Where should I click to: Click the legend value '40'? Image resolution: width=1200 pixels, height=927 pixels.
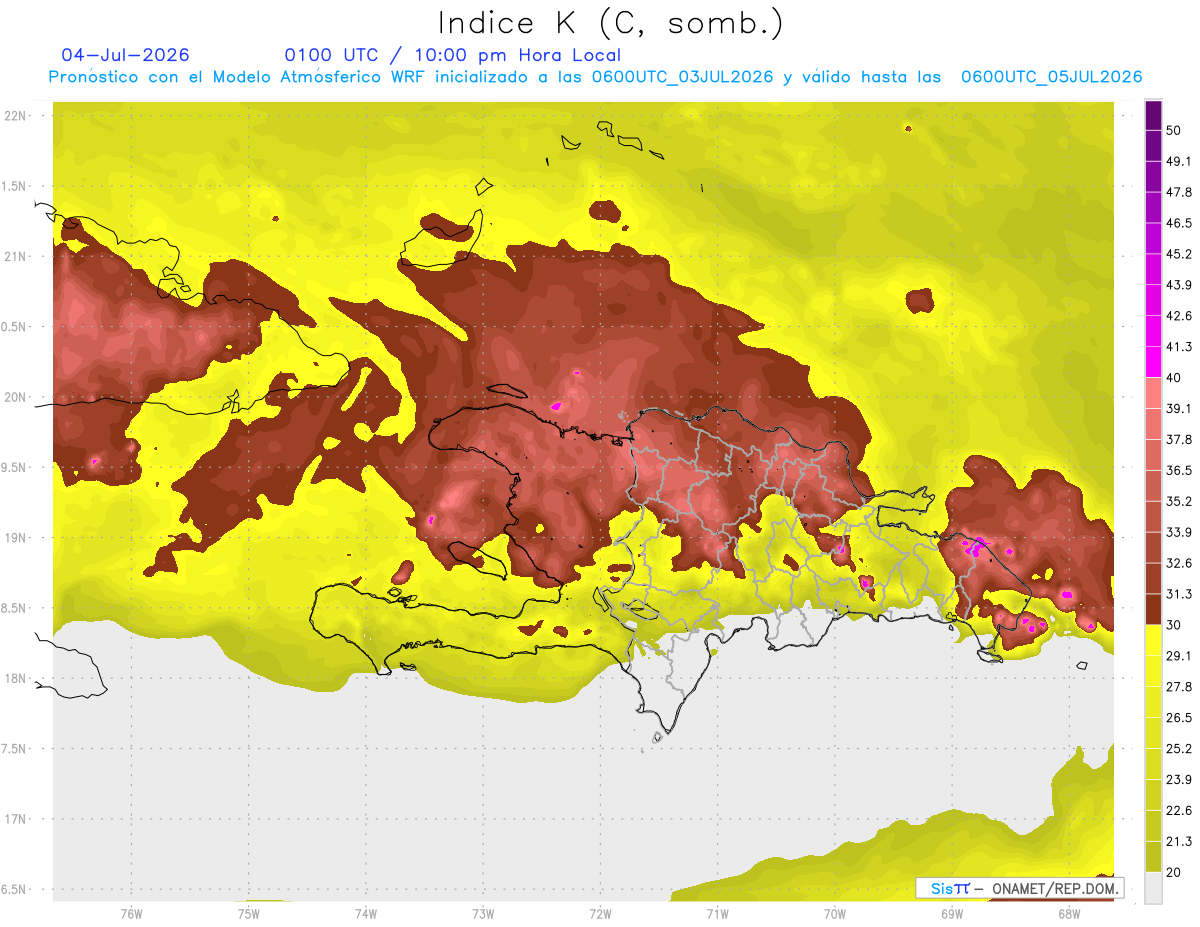pyautogui.click(x=1174, y=378)
